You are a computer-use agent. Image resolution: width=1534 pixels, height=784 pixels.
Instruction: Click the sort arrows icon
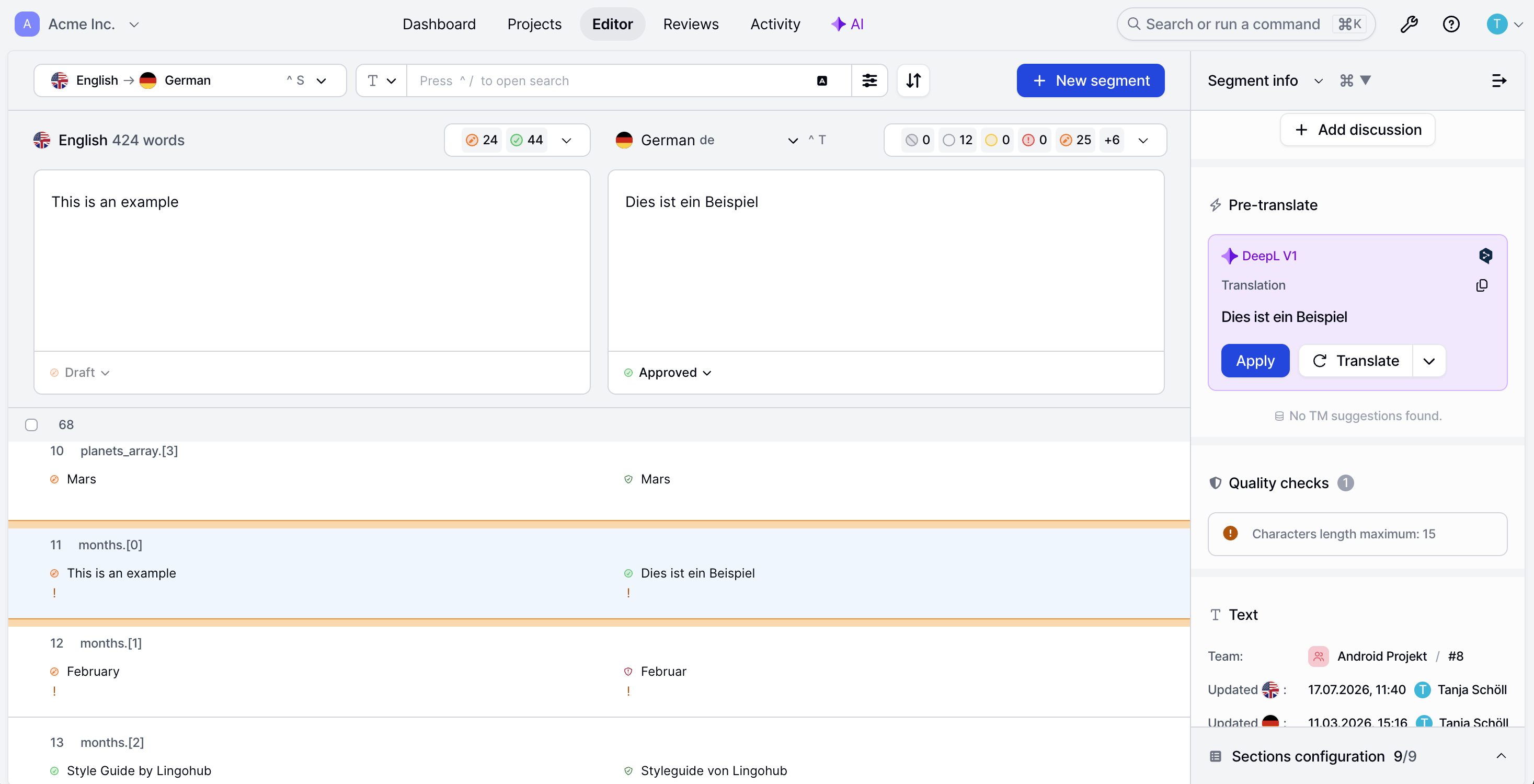pos(913,80)
